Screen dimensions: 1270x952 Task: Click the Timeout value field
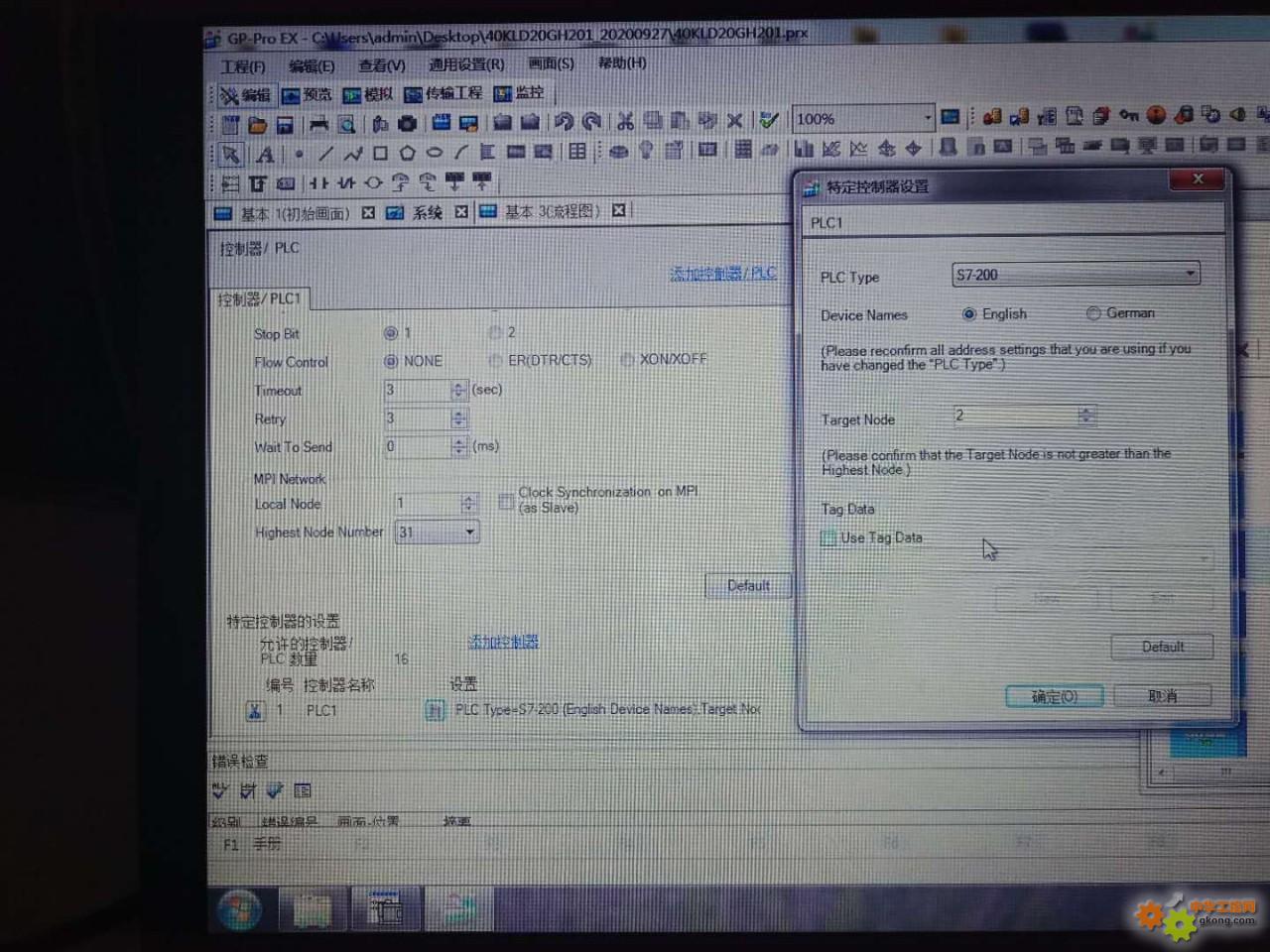click(418, 390)
